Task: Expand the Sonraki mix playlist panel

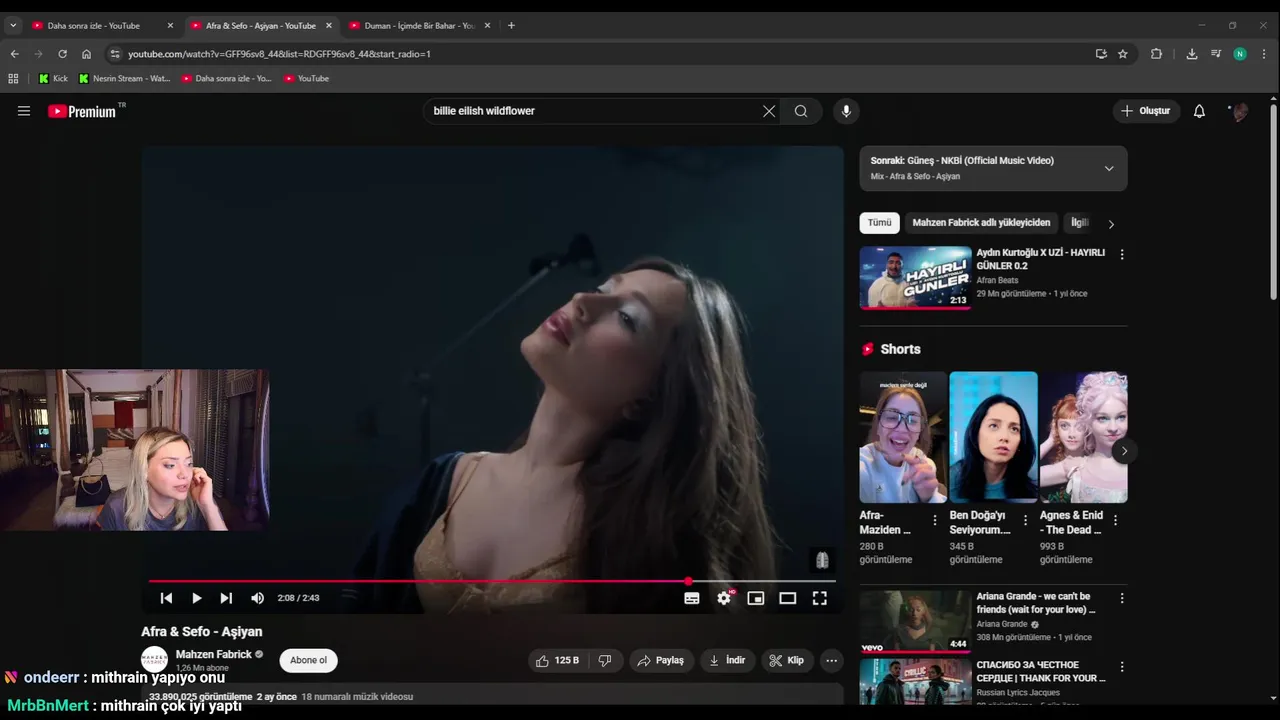Action: pos(1109,168)
